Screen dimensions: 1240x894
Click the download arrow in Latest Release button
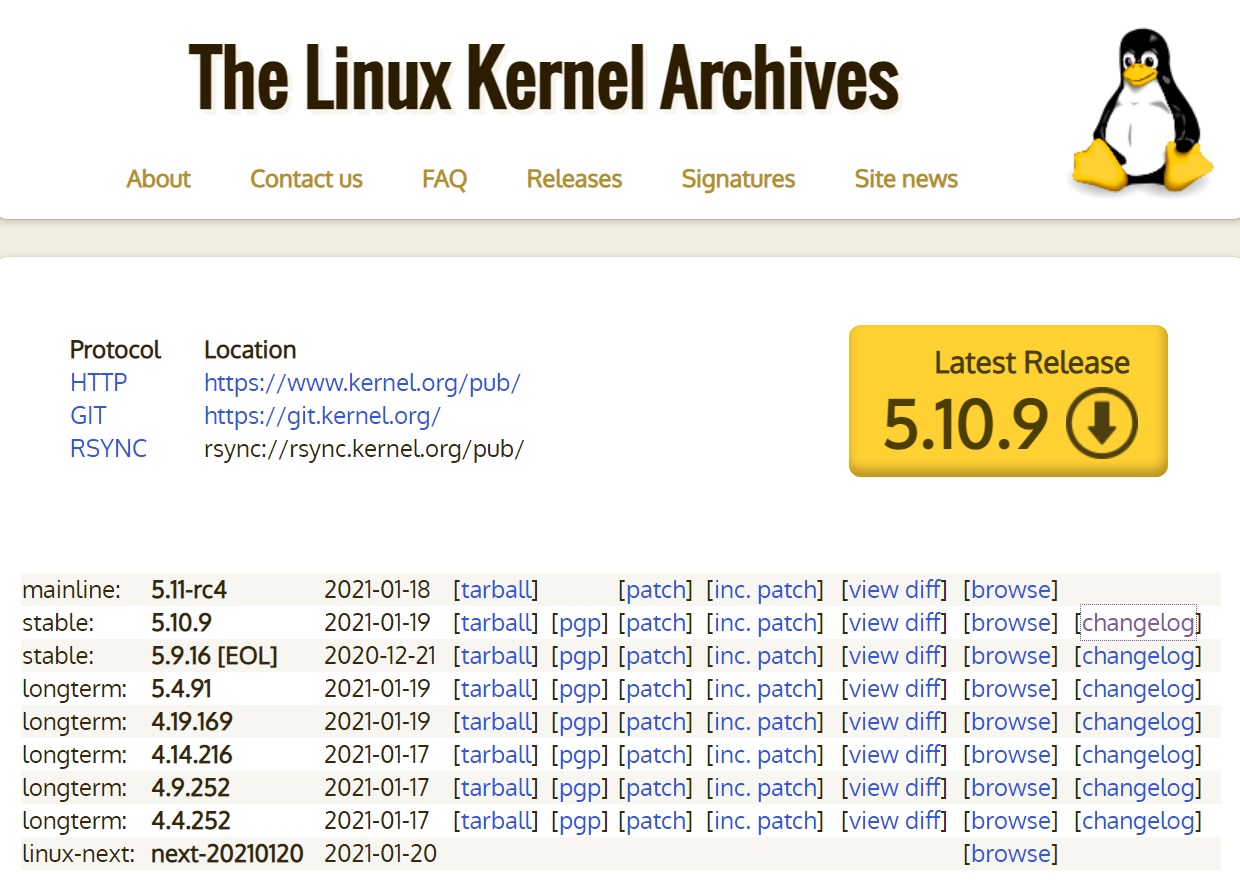(x=1101, y=425)
